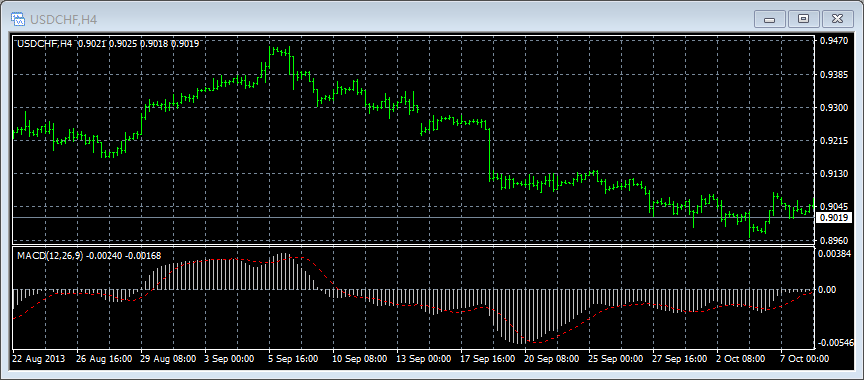This screenshot has width=864, height=380.
Task: Click the 5 Sep 16:00 time marker
Action: coord(293,359)
